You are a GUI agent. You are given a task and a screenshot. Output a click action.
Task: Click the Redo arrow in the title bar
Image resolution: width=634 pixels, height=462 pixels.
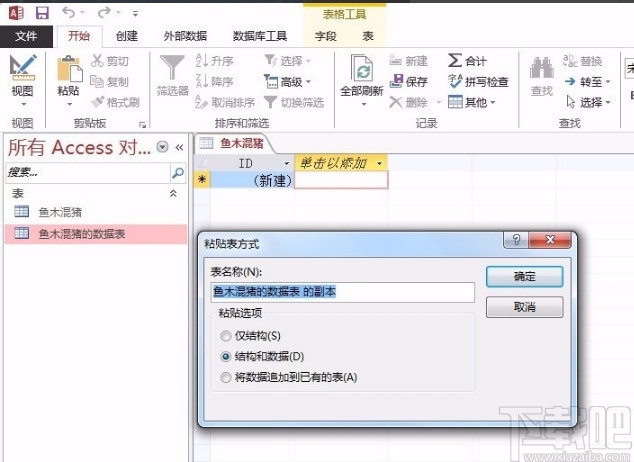pos(104,13)
